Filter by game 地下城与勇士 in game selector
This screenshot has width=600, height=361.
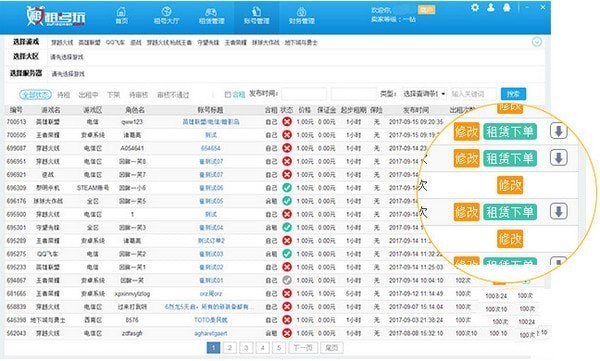click(301, 42)
